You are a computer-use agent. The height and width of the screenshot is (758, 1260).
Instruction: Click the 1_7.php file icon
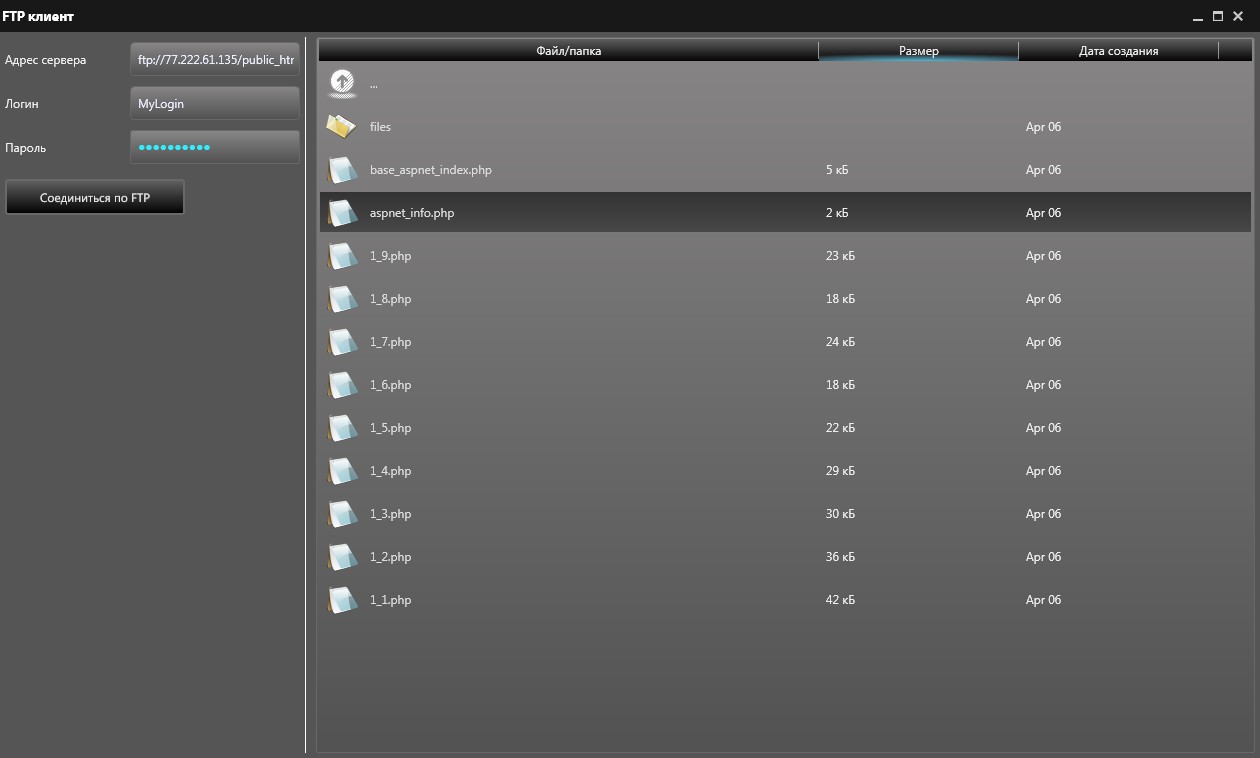(x=342, y=342)
